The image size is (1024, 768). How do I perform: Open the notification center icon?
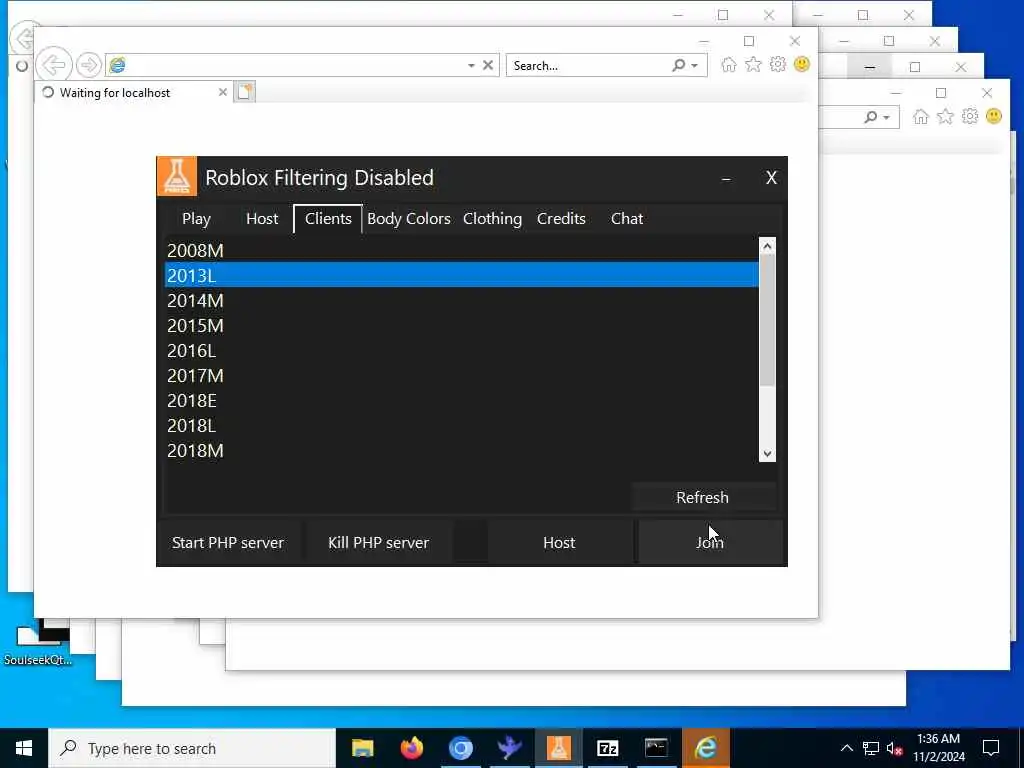coord(991,748)
